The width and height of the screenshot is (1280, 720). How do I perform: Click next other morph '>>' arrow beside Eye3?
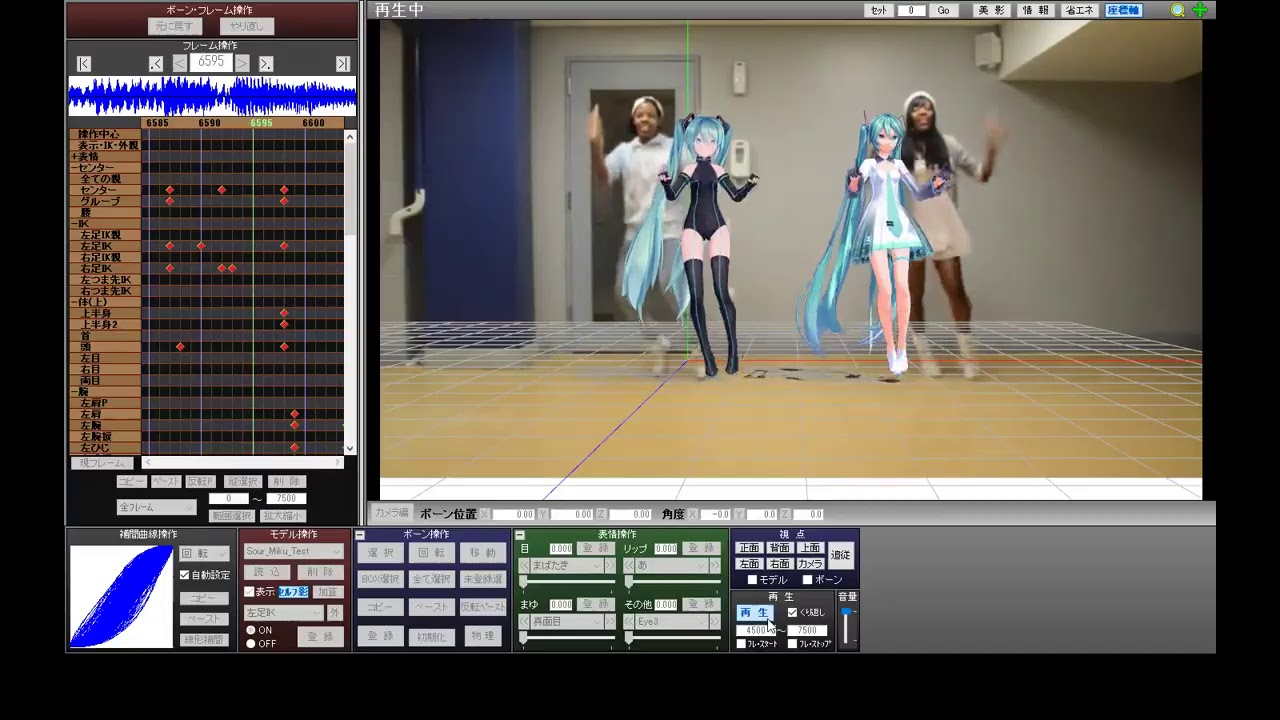715,622
